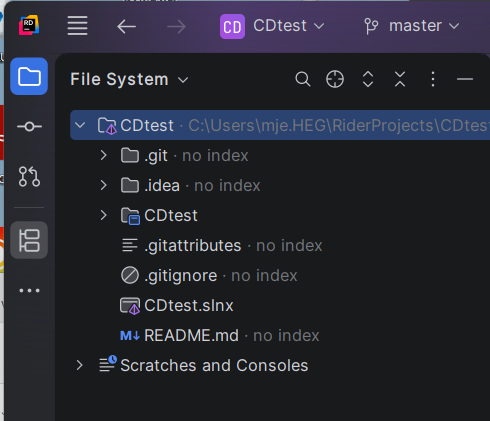Select the .idea folder
This screenshot has width=490, height=421.
[x=162, y=185]
